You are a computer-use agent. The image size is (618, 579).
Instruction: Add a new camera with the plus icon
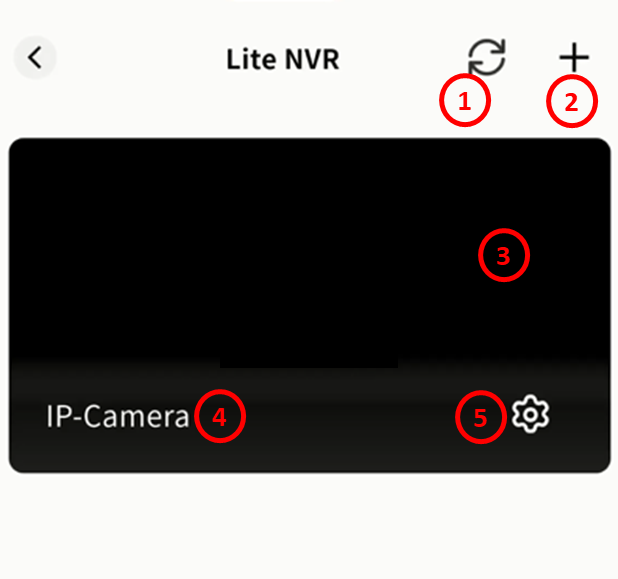pyautogui.click(x=574, y=58)
